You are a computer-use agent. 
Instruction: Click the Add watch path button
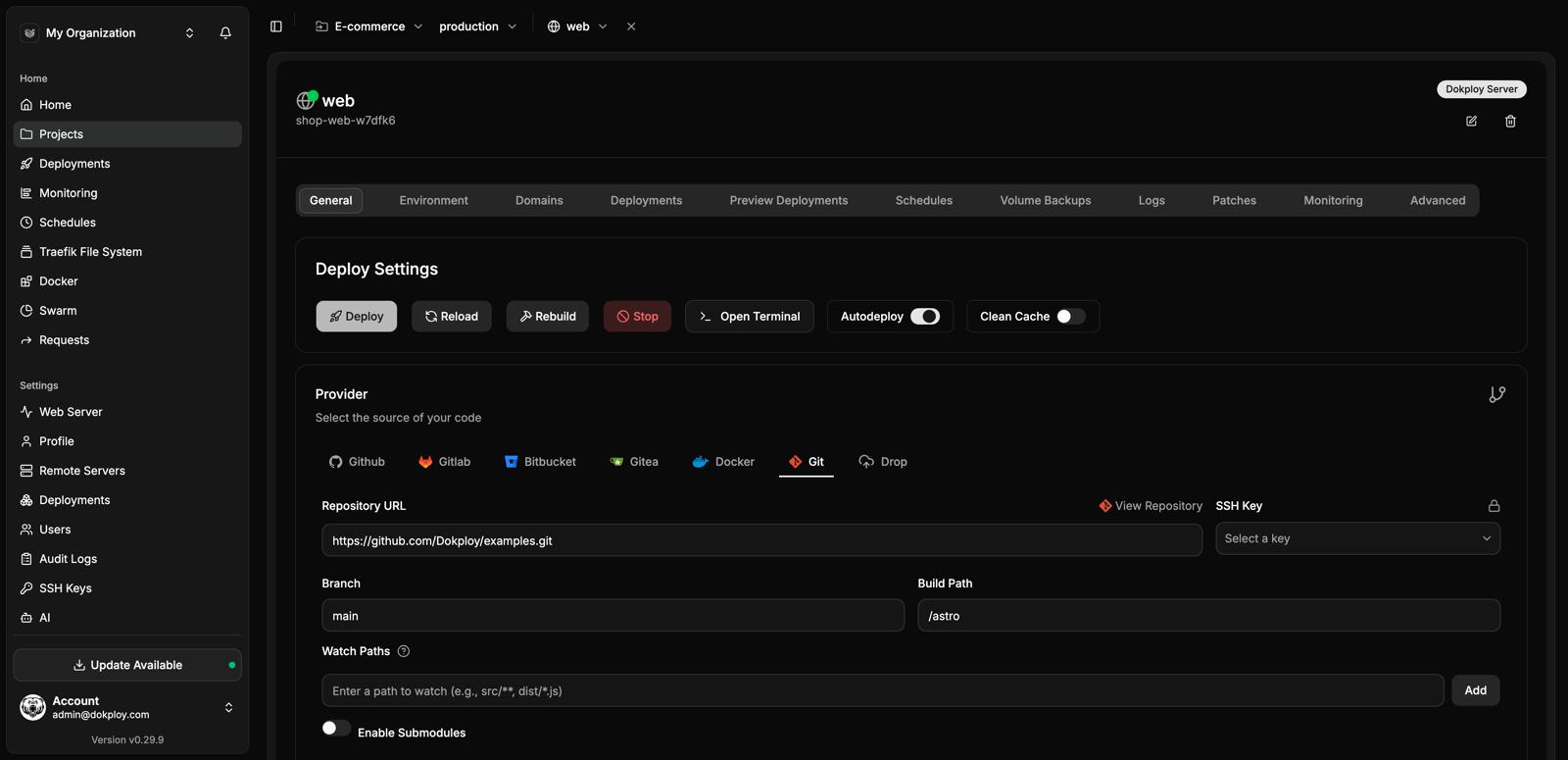1475,690
